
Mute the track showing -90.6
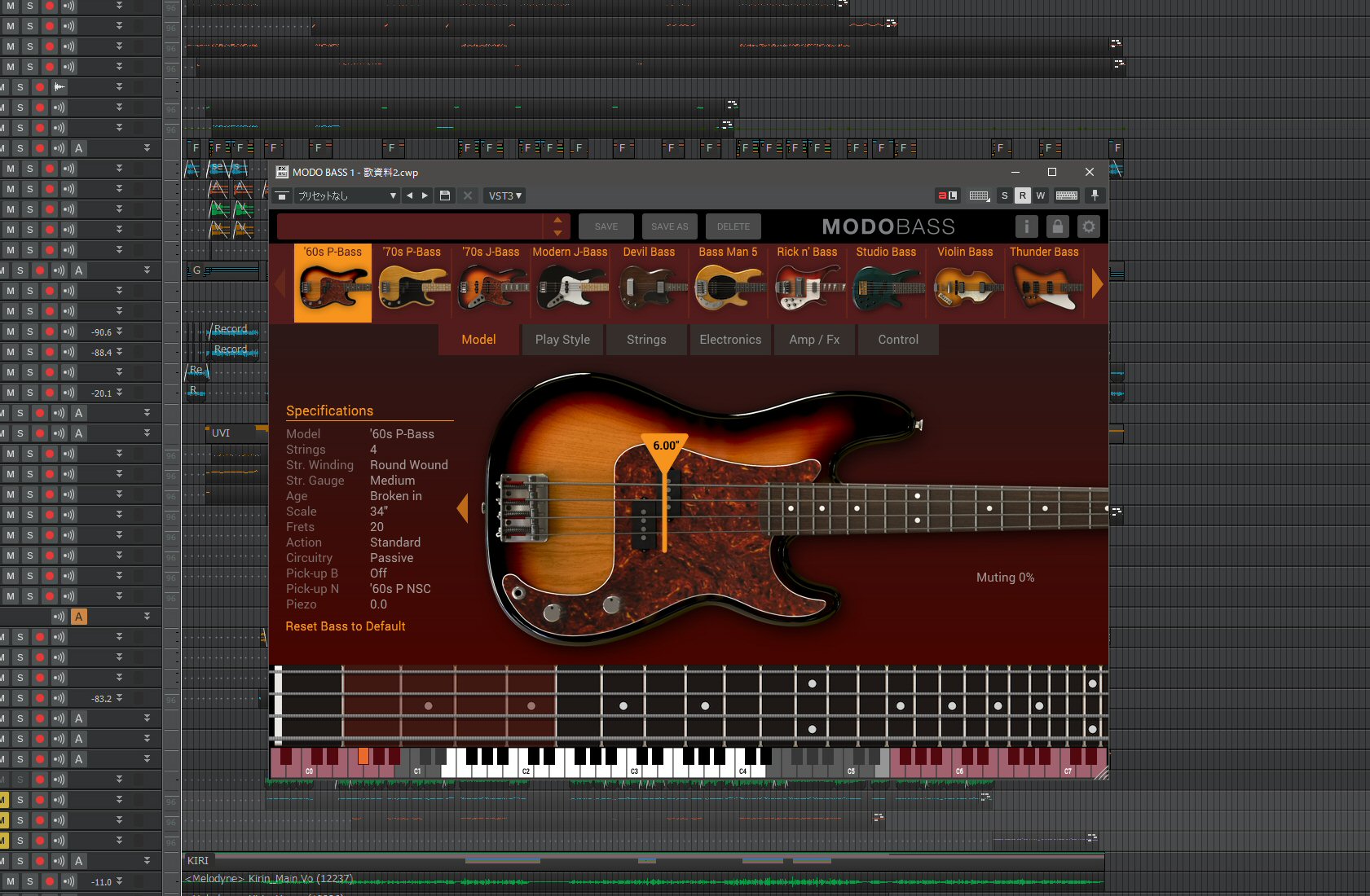tap(11, 332)
